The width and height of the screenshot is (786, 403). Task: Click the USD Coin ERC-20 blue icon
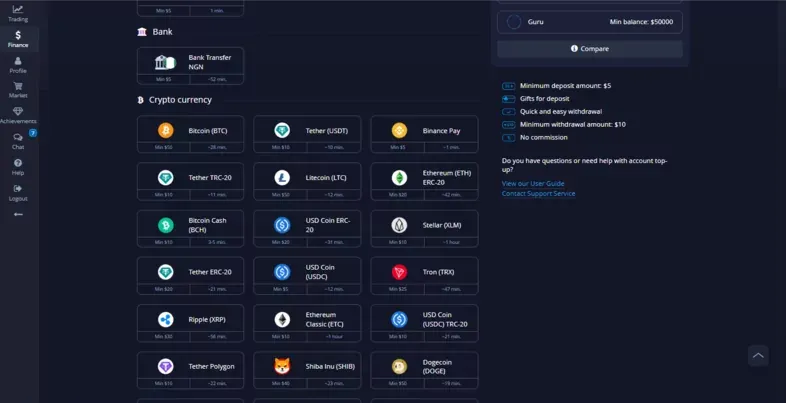point(282,225)
